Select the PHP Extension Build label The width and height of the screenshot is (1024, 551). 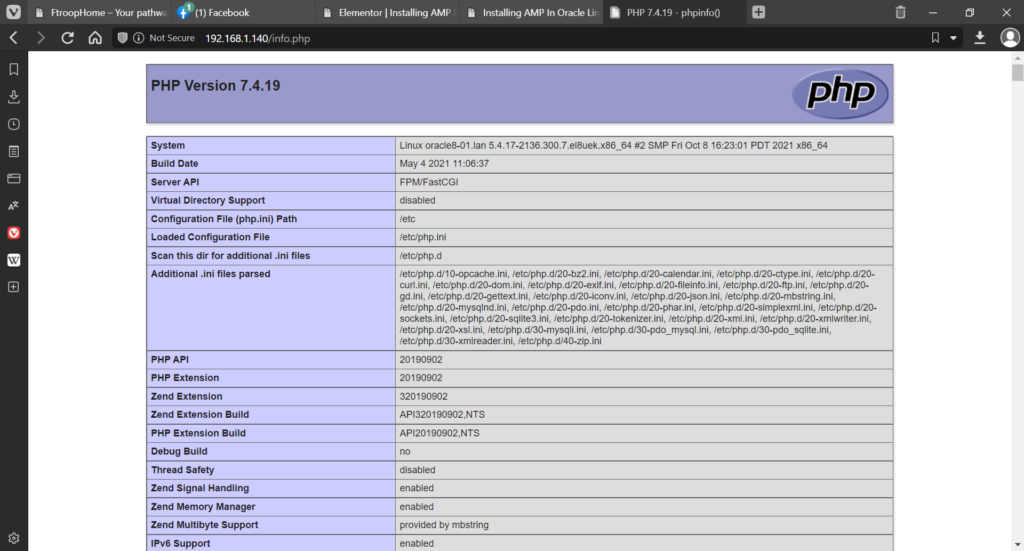coord(198,433)
